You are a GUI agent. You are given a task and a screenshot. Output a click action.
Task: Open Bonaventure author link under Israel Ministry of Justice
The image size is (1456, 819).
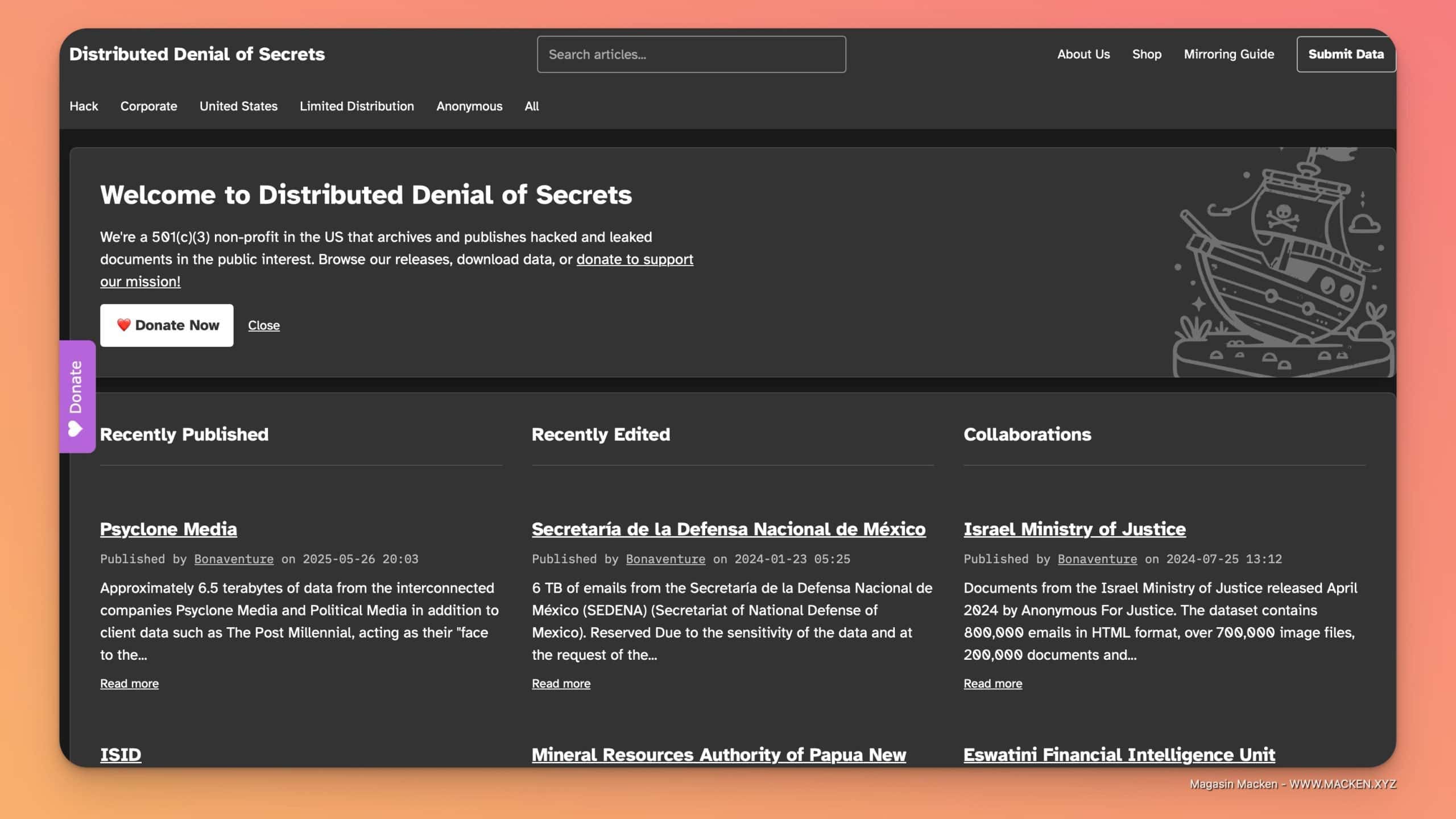1097,559
